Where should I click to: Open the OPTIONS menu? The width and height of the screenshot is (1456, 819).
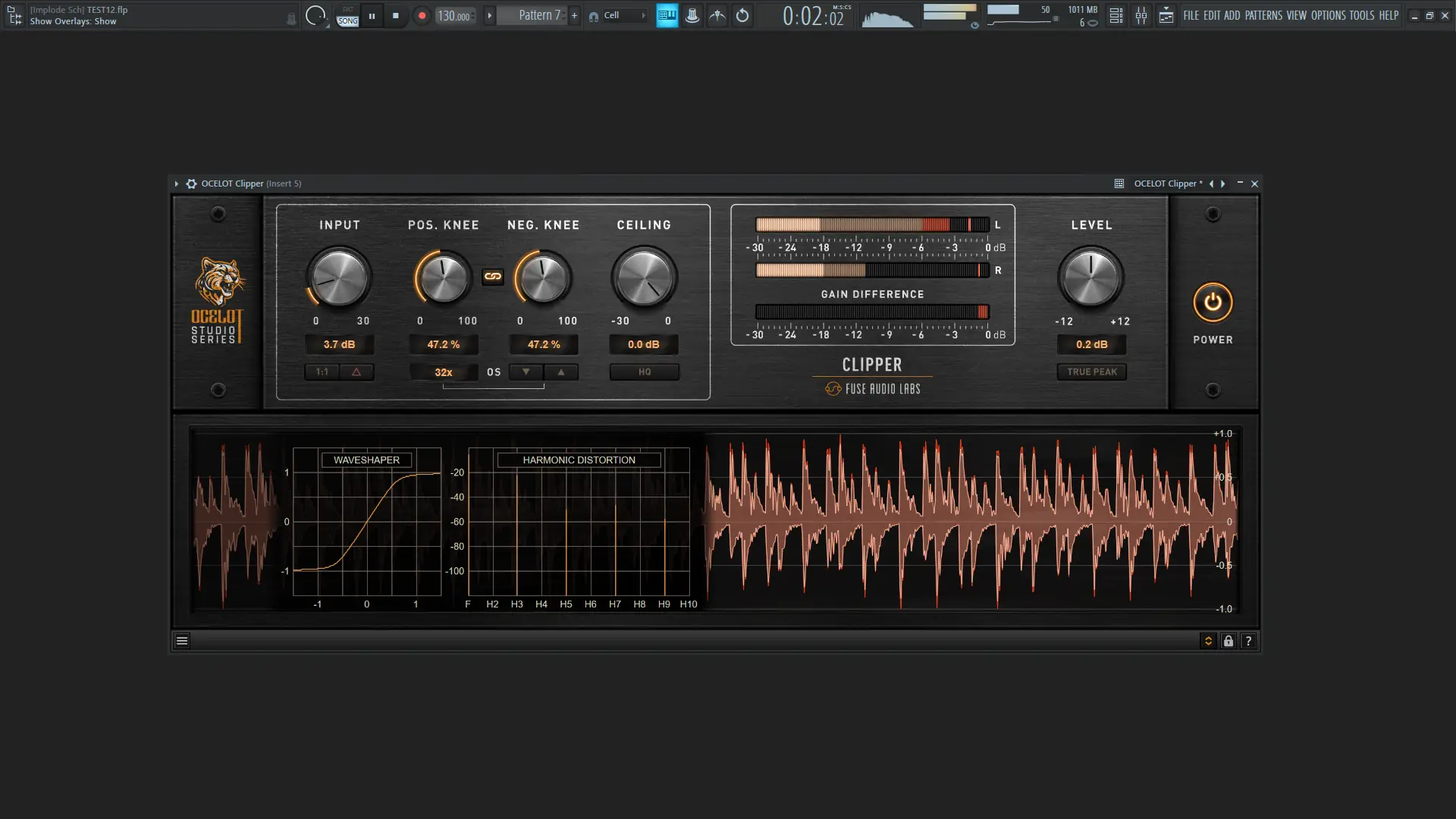(x=1328, y=15)
